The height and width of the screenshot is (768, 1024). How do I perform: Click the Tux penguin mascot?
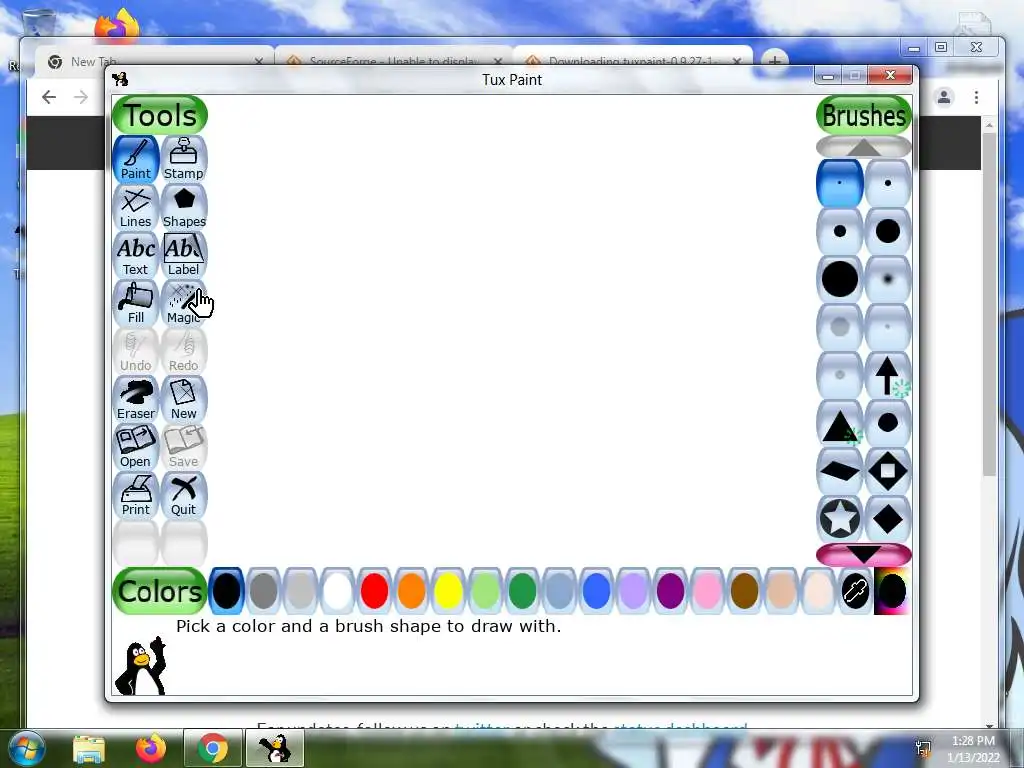pos(141,665)
